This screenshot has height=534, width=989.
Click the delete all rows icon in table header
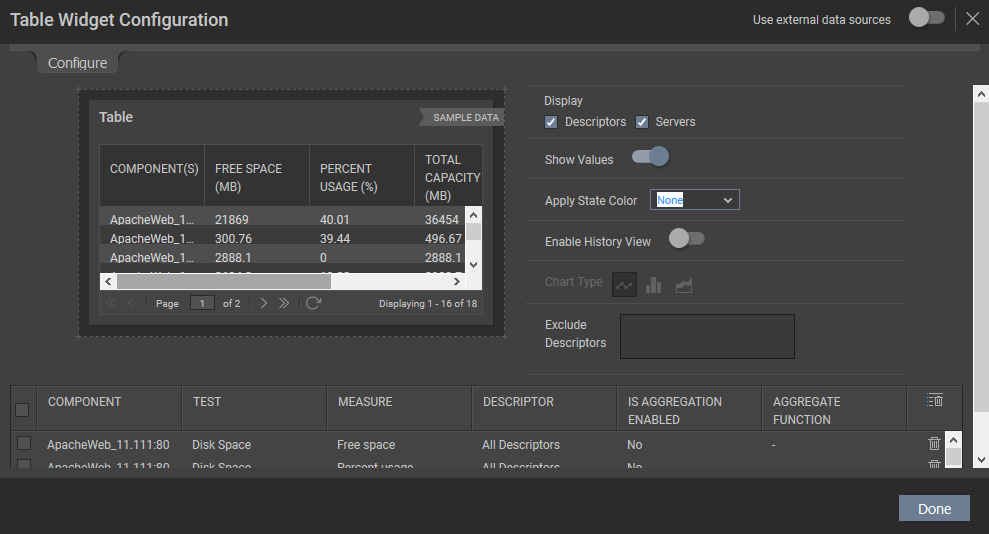pos(935,400)
